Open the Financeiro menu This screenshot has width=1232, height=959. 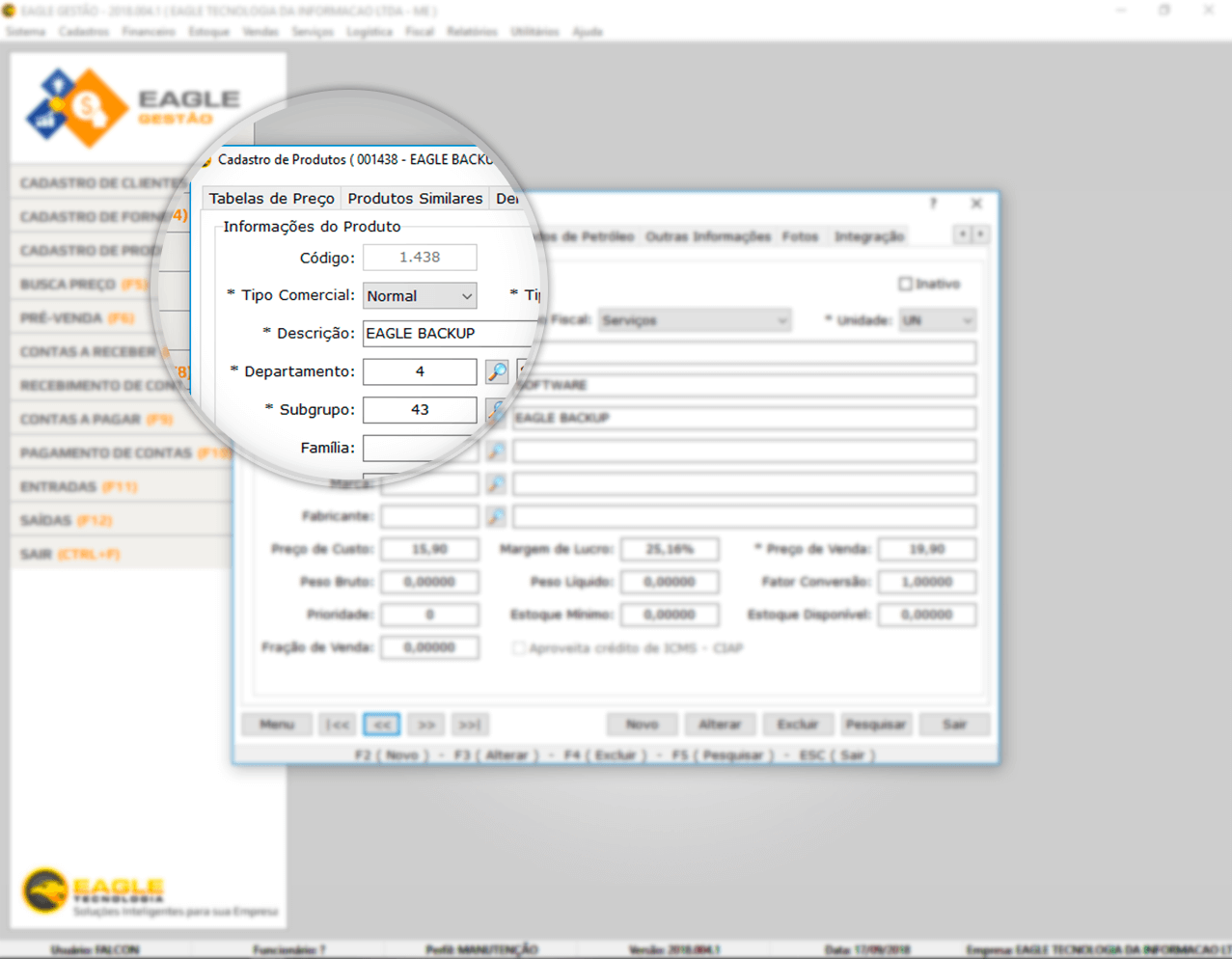(149, 32)
